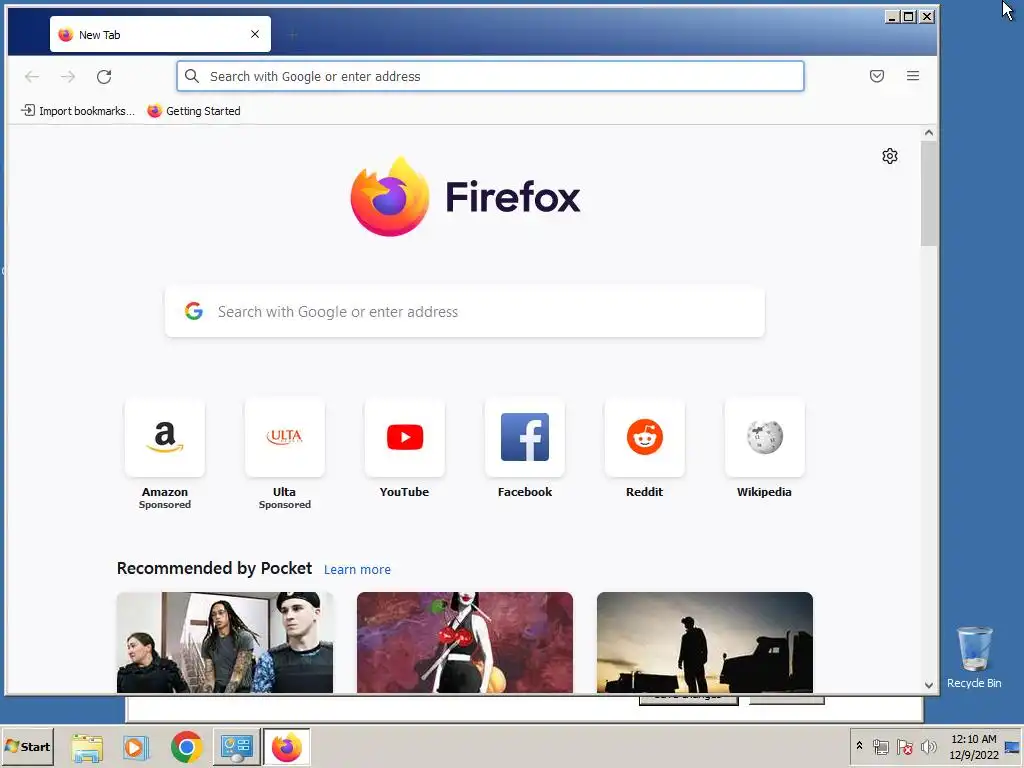Screen dimensions: 1024x768
Task: Show hidden system tray icons
Action: 859,746
